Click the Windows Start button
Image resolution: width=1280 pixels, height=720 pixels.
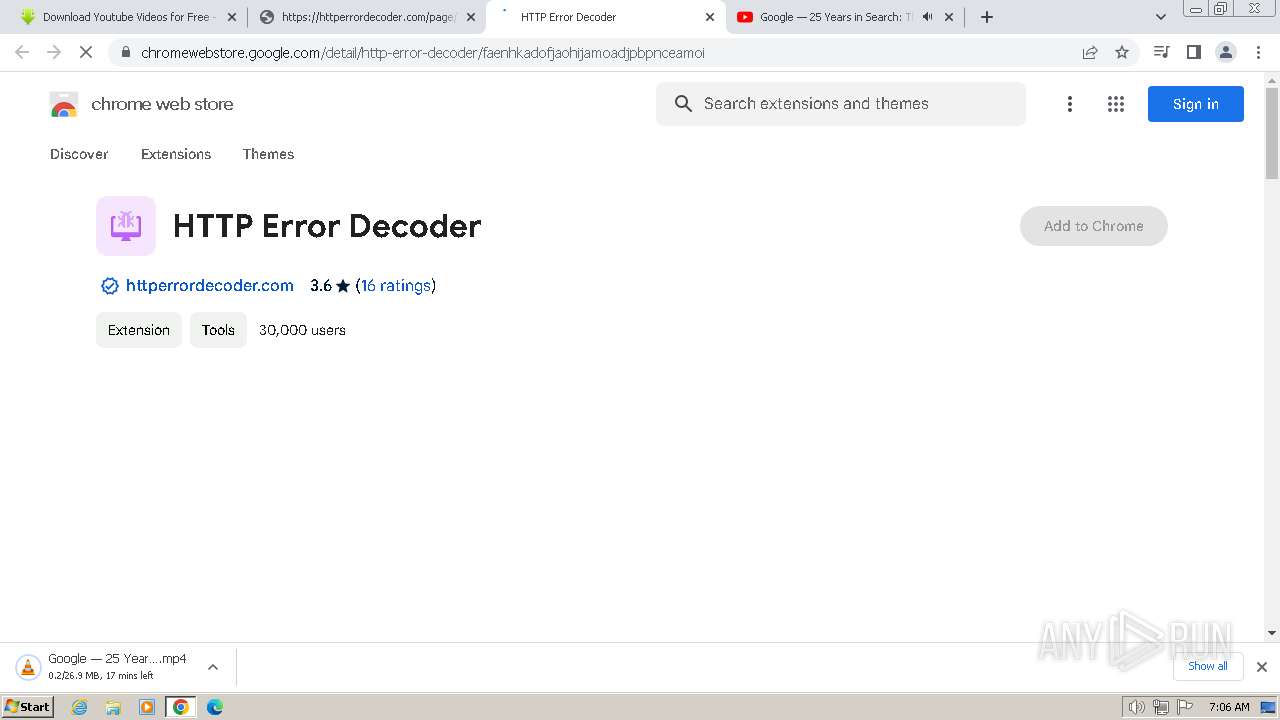(x=28, y=707)
